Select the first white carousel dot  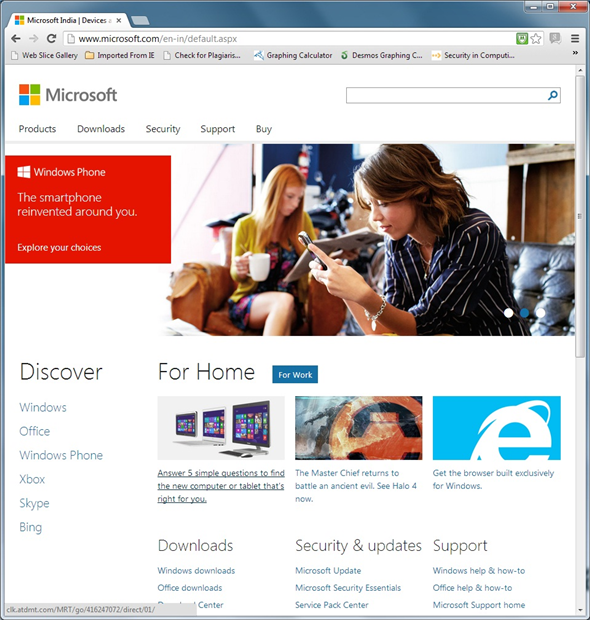tap(509, 313)
